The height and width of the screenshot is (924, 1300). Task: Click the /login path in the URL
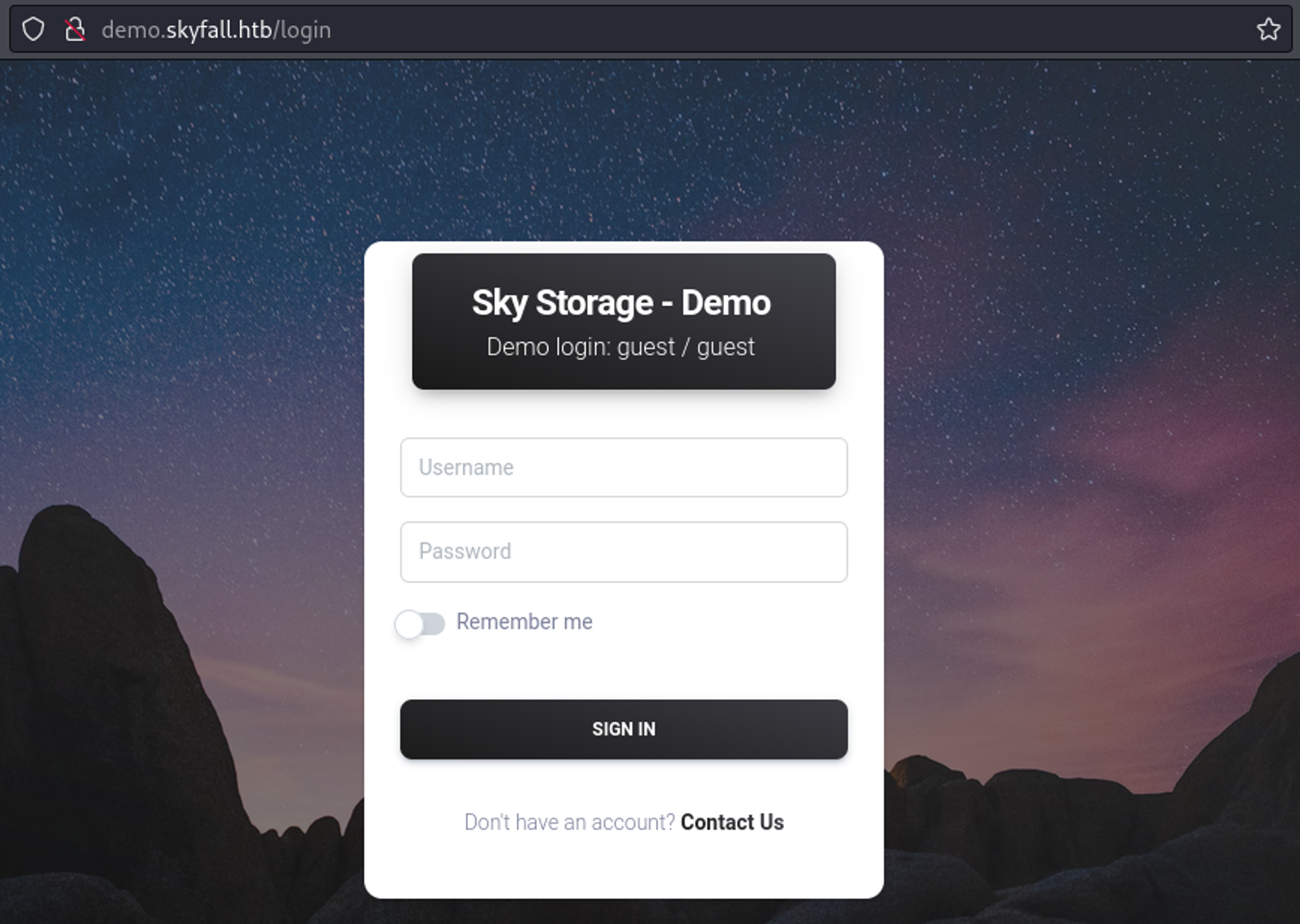pyautogui.click(x=303, y=30)
